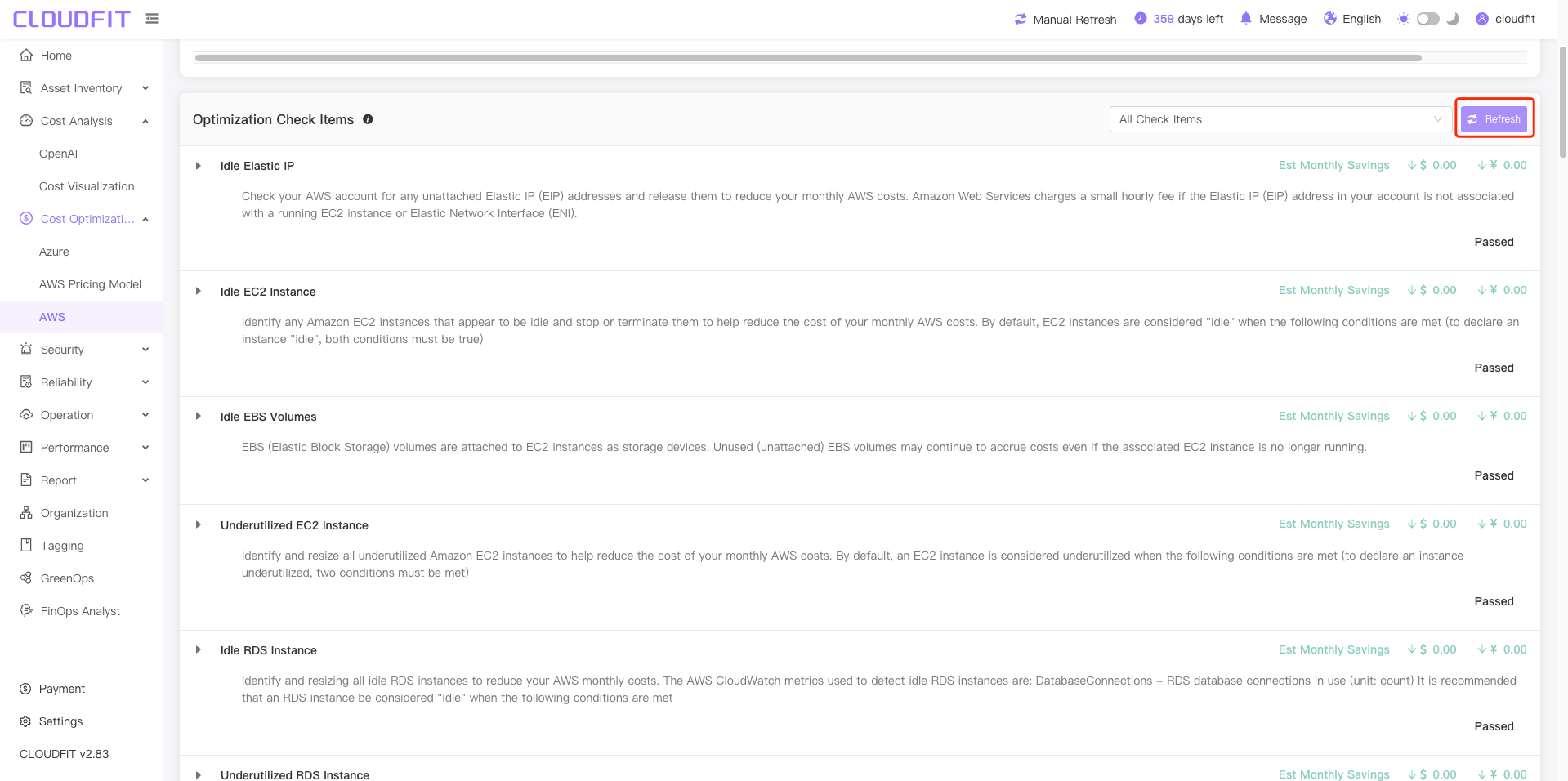Collapse Cost Analysis menu chevron
1568x781 pixels.
(145, 121)
